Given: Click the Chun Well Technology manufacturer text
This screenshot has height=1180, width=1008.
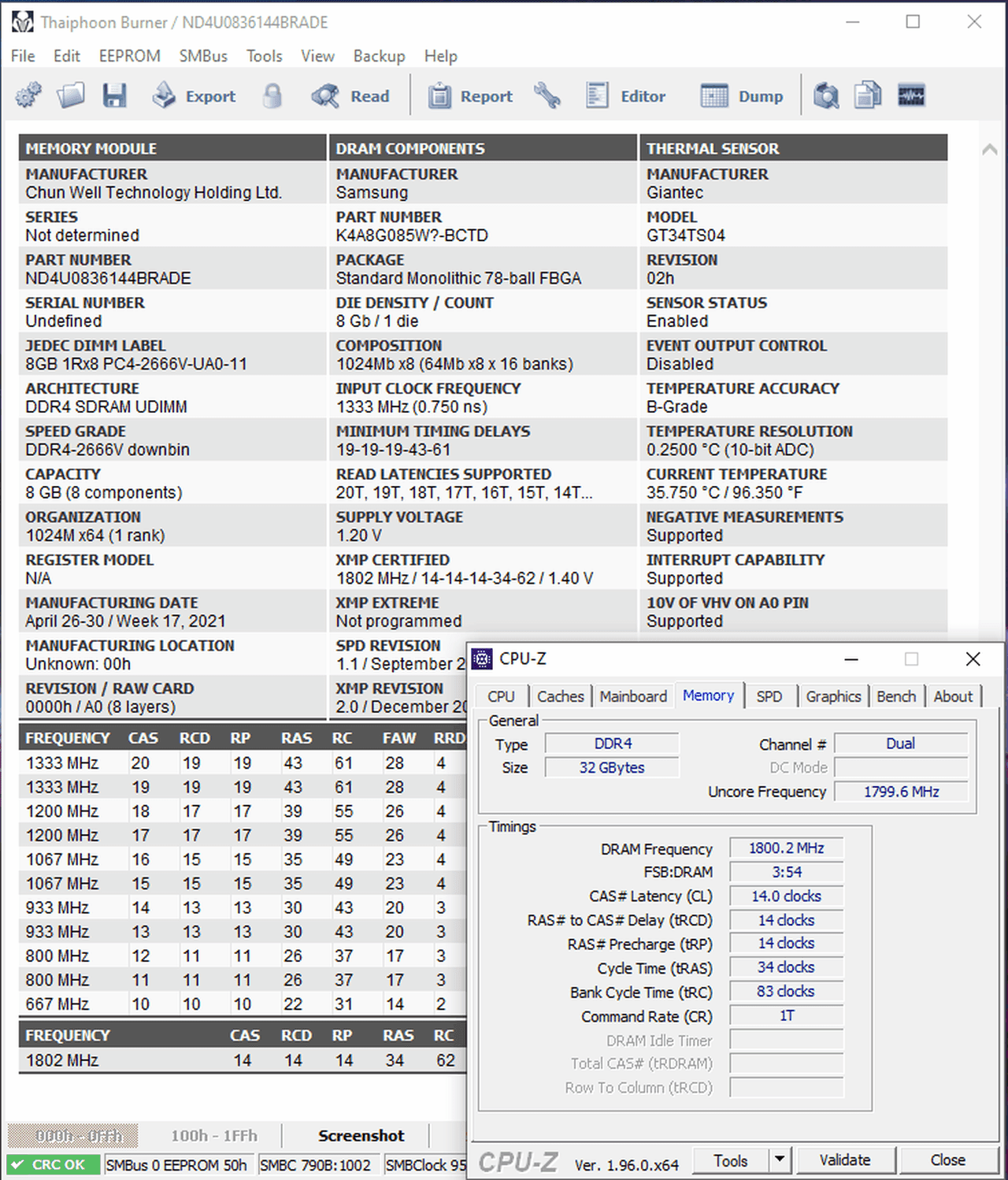Looking at the screenshot, I should pyautogui.click(x=154, y=193).
